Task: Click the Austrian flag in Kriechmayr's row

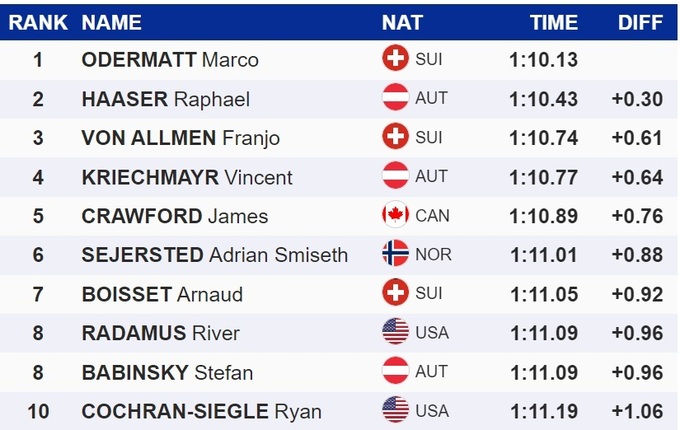Action: (396, 176)
